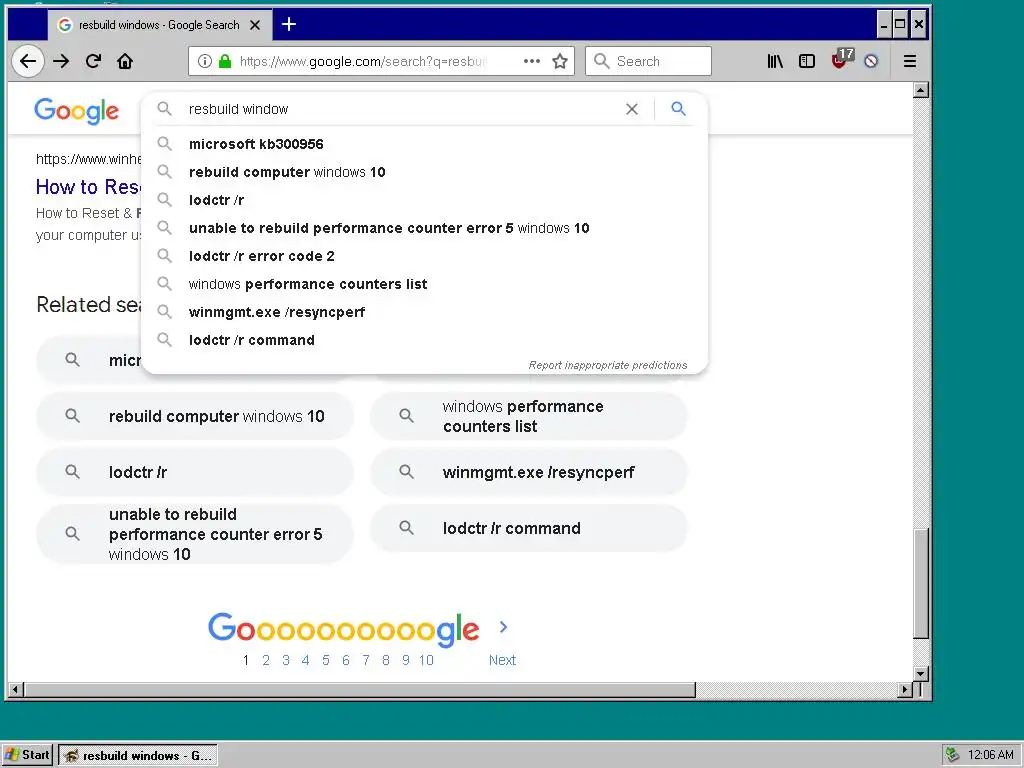Image resolution: width=1024 pixels, height=768 pixels.
Task: Click the browser forward arrow
Action: point(61,61)
